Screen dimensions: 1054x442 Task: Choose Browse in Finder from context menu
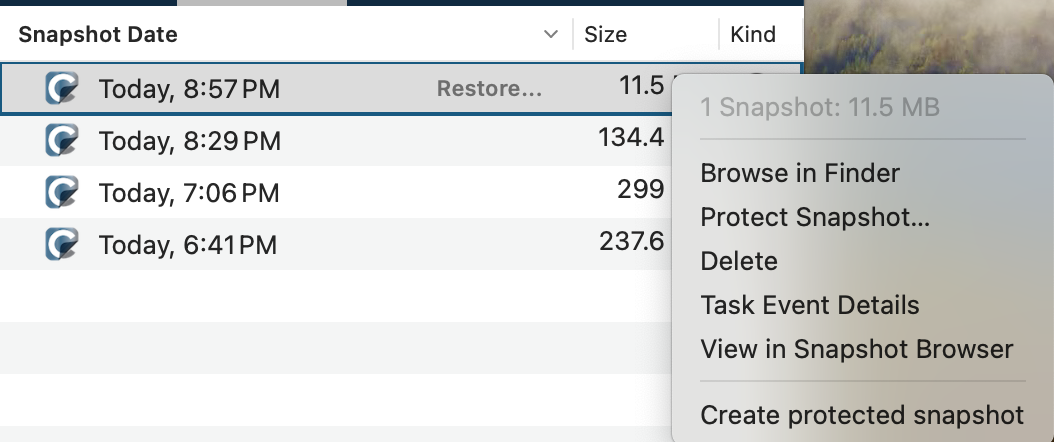point(799,173)
